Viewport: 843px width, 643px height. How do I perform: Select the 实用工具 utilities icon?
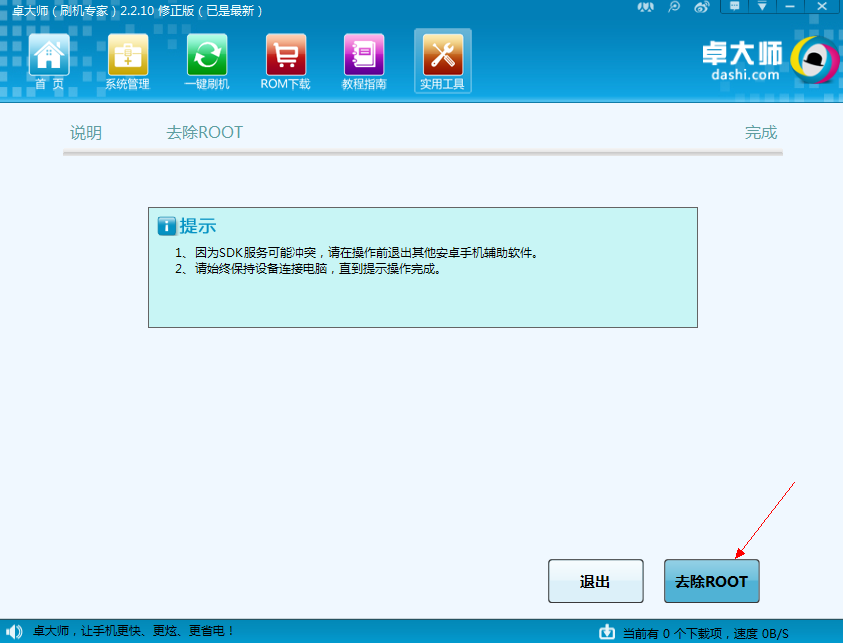click(442, 61)
